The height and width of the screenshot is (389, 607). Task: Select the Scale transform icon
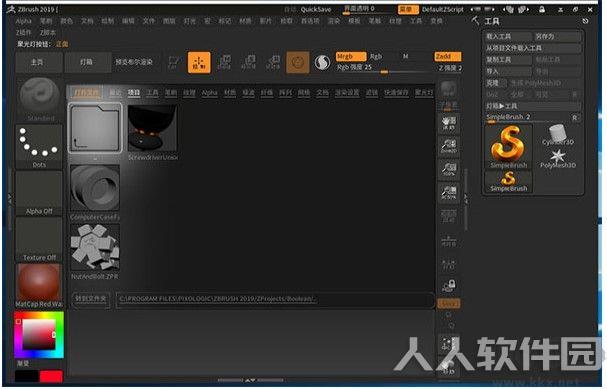(249, 62)
